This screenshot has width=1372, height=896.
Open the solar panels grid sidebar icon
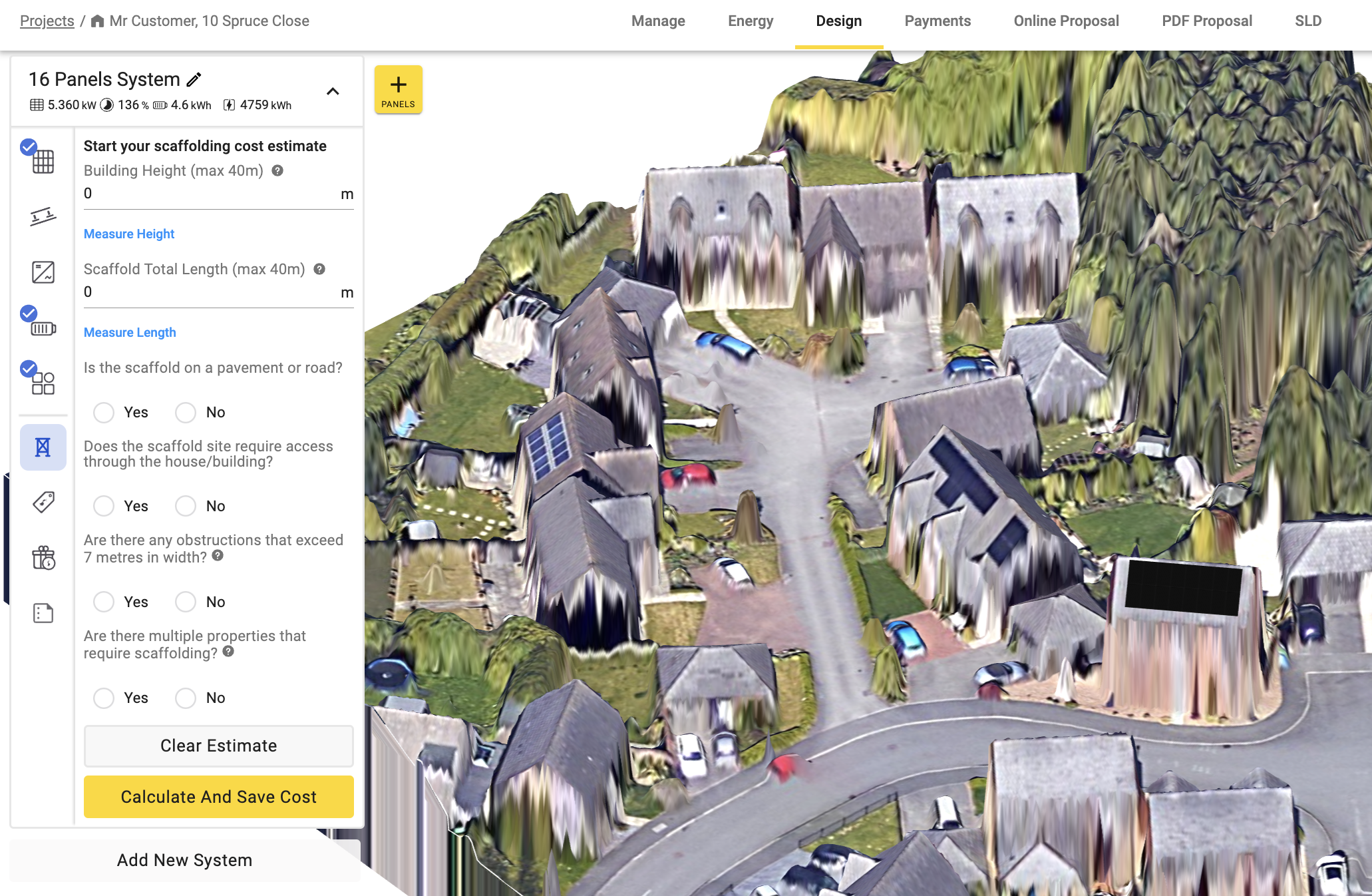coord(43,161)
